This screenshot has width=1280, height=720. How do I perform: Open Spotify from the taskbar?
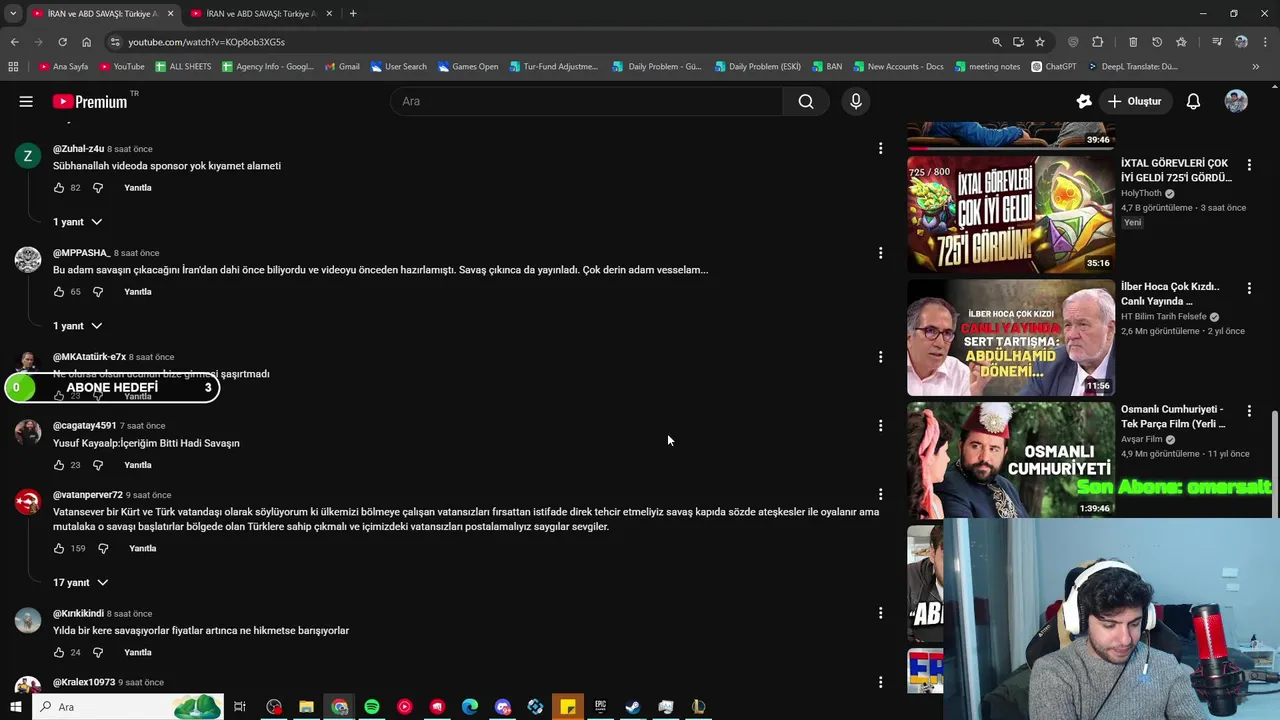[372, 707]
